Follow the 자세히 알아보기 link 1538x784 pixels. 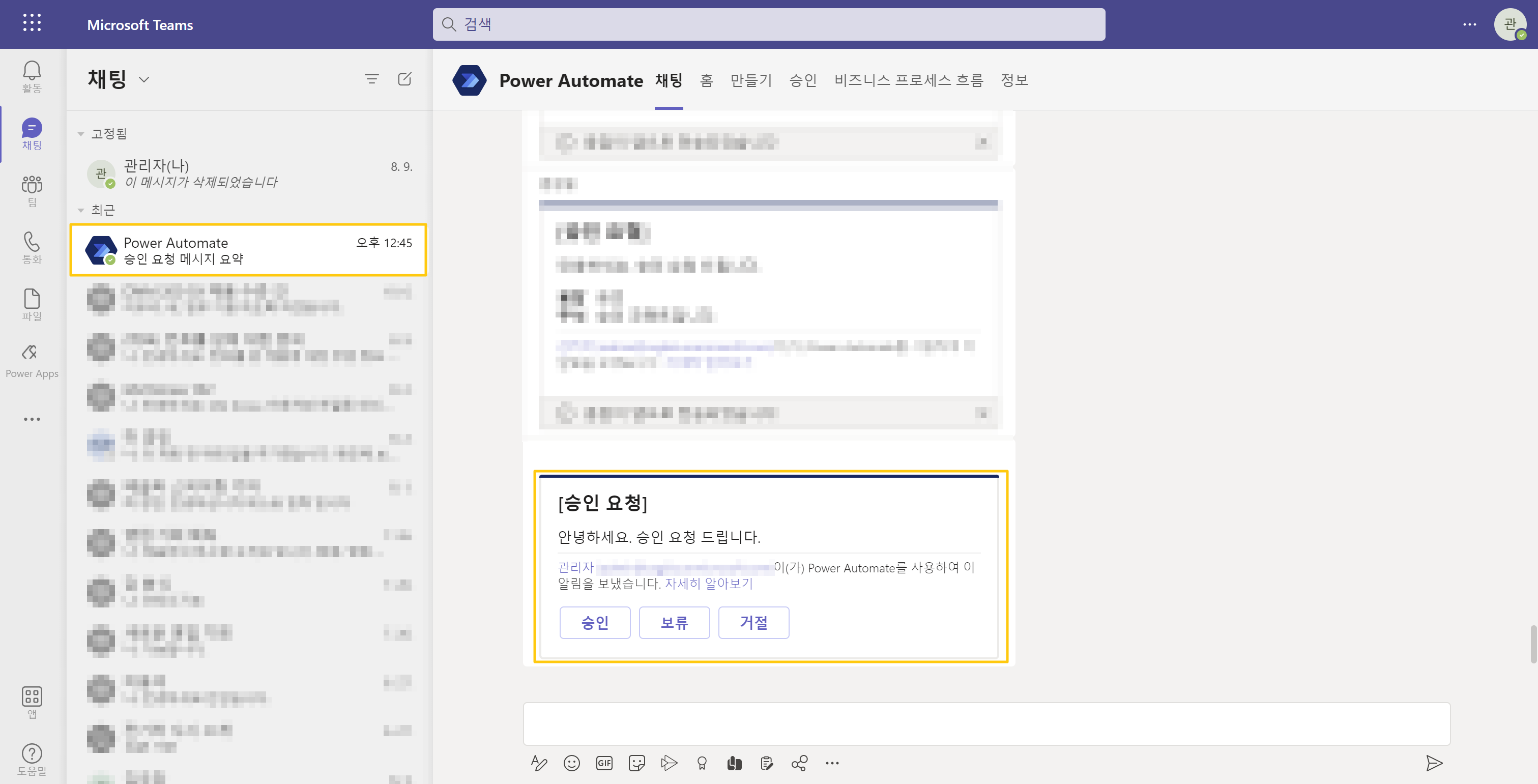click(708, 584)
